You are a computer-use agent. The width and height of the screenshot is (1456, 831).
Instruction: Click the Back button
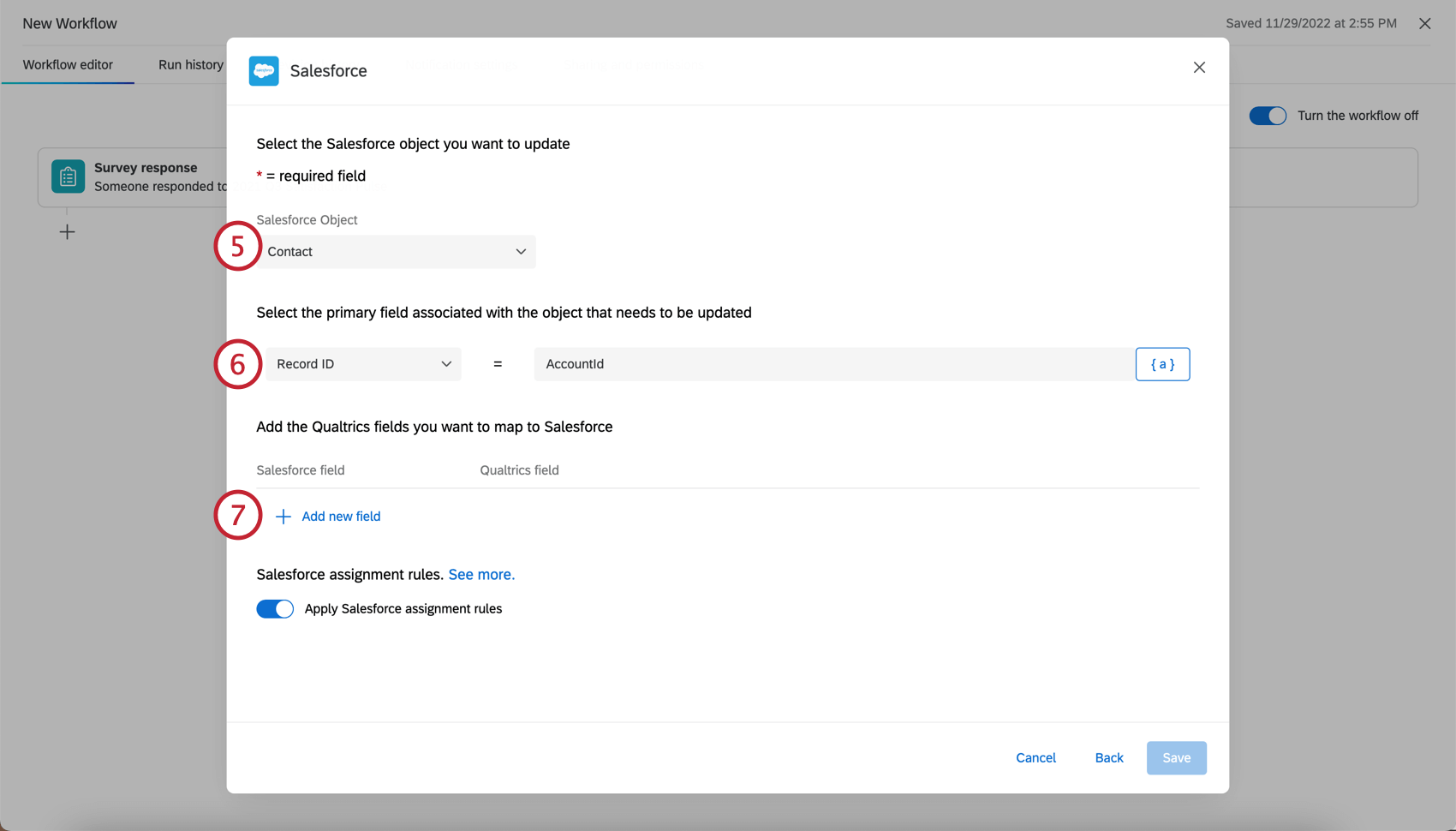(1108, 757)
